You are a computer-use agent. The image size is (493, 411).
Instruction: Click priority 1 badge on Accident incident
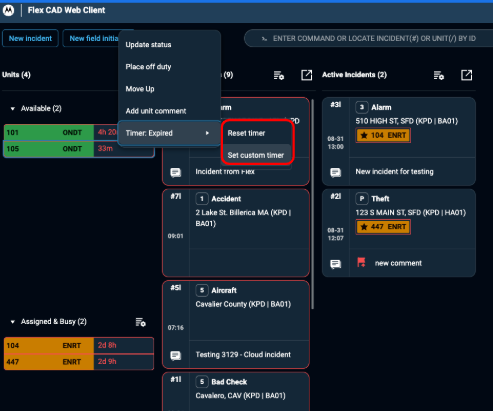[202, 199]
